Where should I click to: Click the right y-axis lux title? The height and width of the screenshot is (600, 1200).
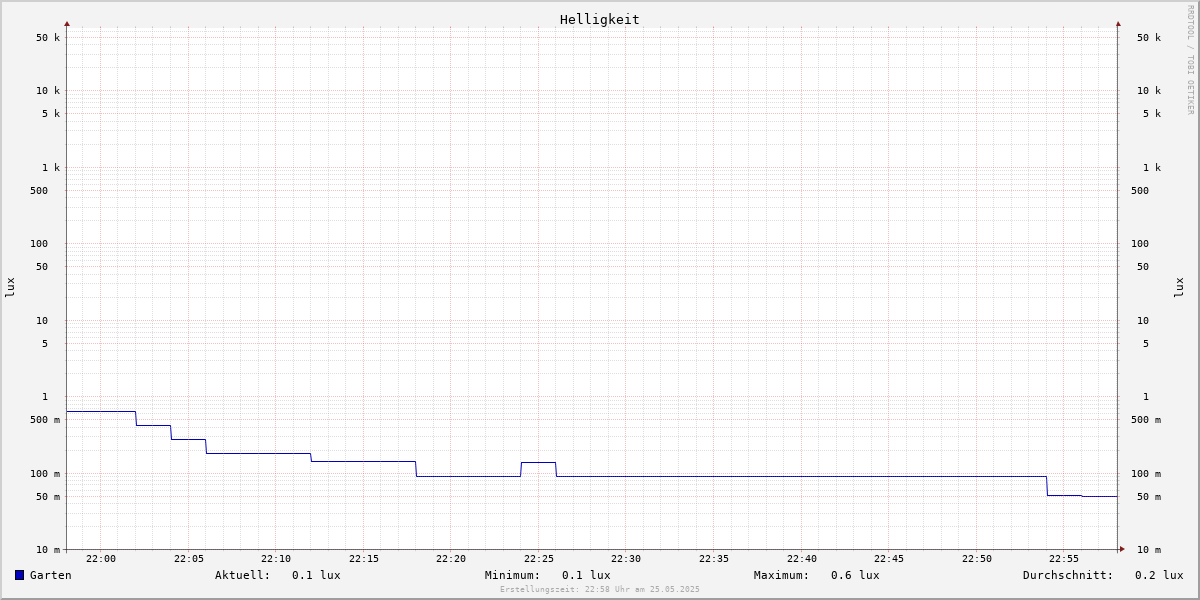point(1179,288)
